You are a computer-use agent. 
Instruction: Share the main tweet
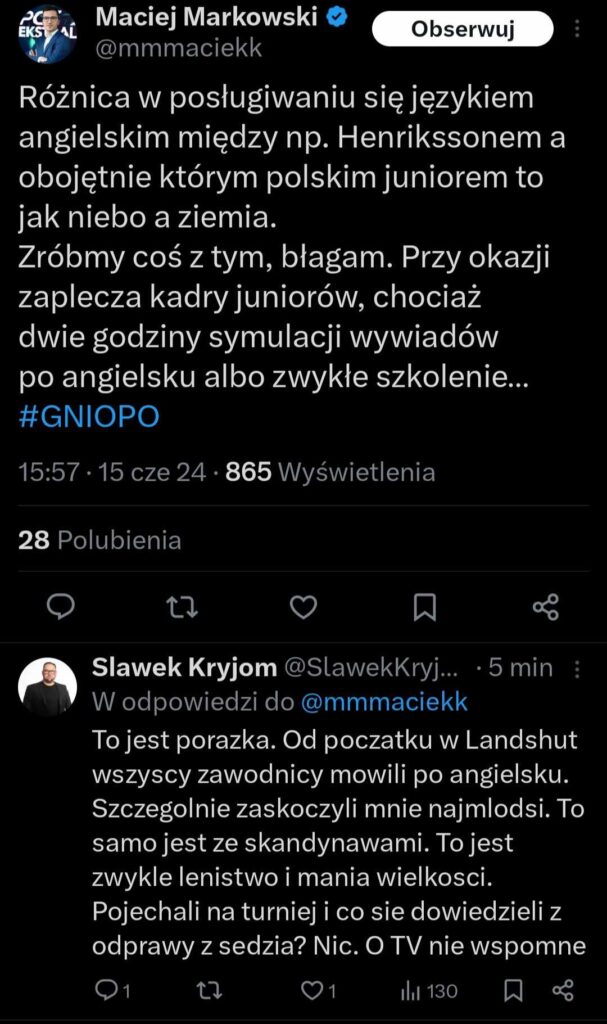point(545,606)
